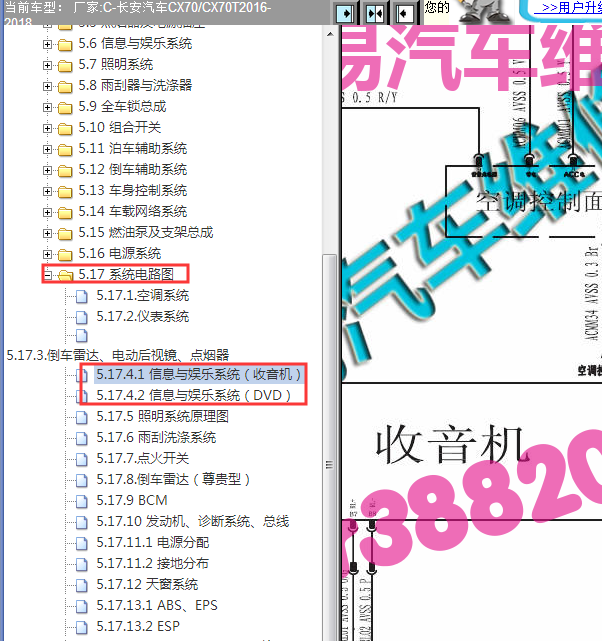
Task: Open 5.17.2.仪表系统 diagram
Action: pyautogui.click(x=143, y=316)
